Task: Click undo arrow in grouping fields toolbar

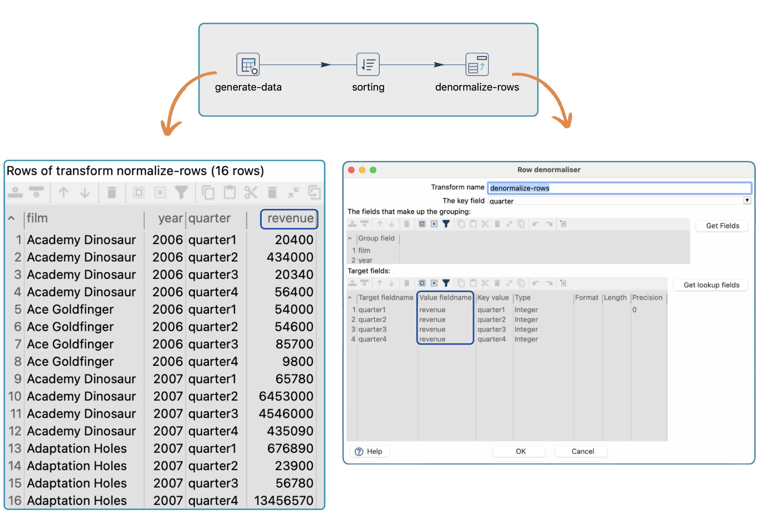Action: point(536,224)
